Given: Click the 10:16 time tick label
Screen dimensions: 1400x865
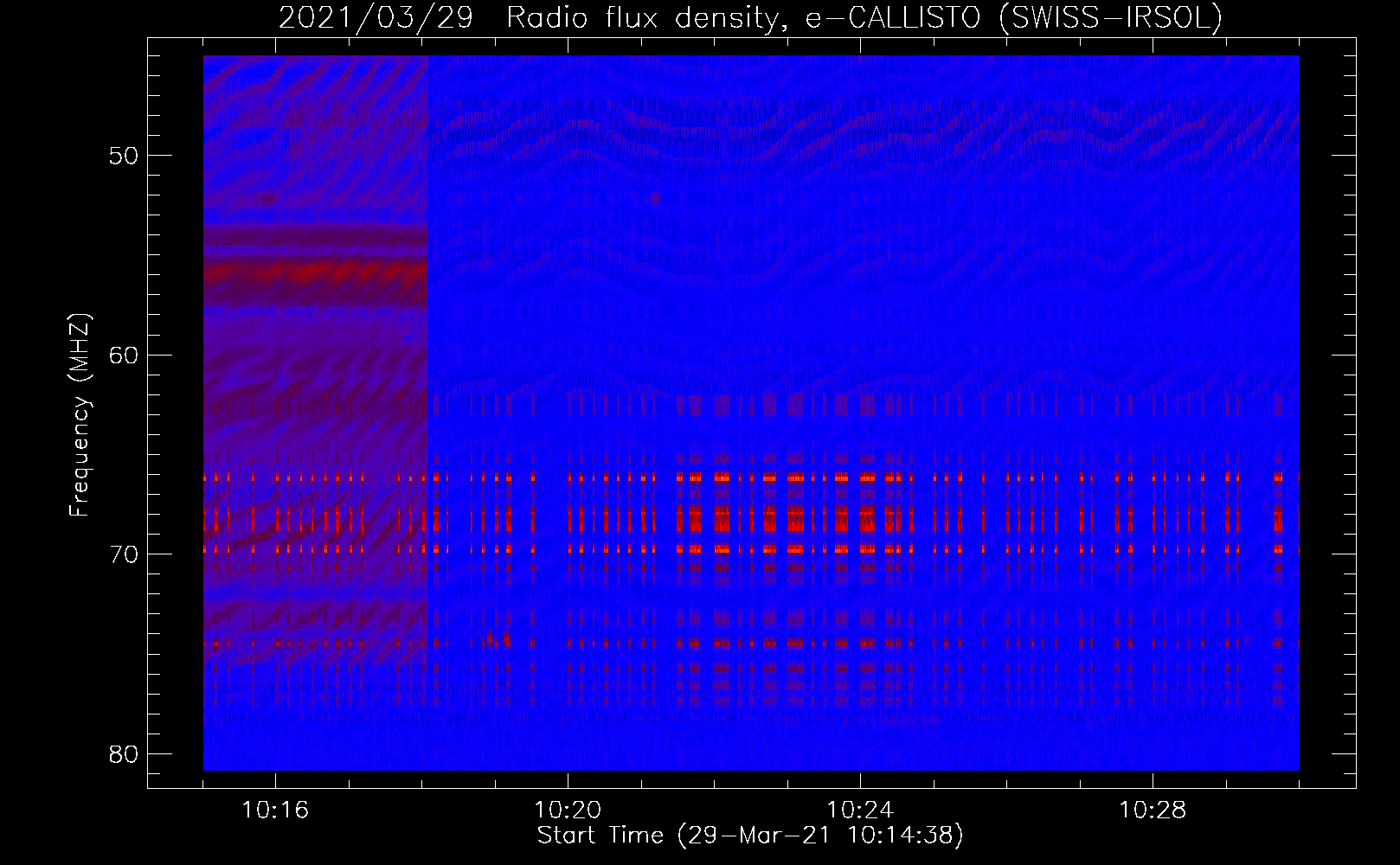Looking at the screenshot, I should point(276,811).
